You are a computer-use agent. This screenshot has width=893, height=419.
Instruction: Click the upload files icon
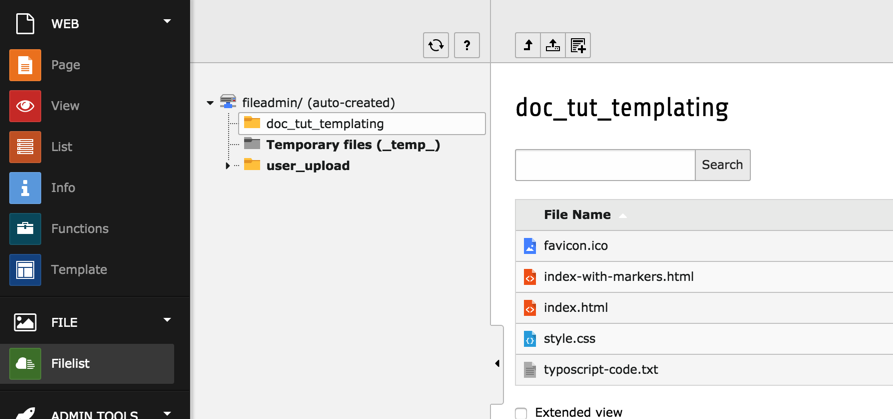coord(553,45)
